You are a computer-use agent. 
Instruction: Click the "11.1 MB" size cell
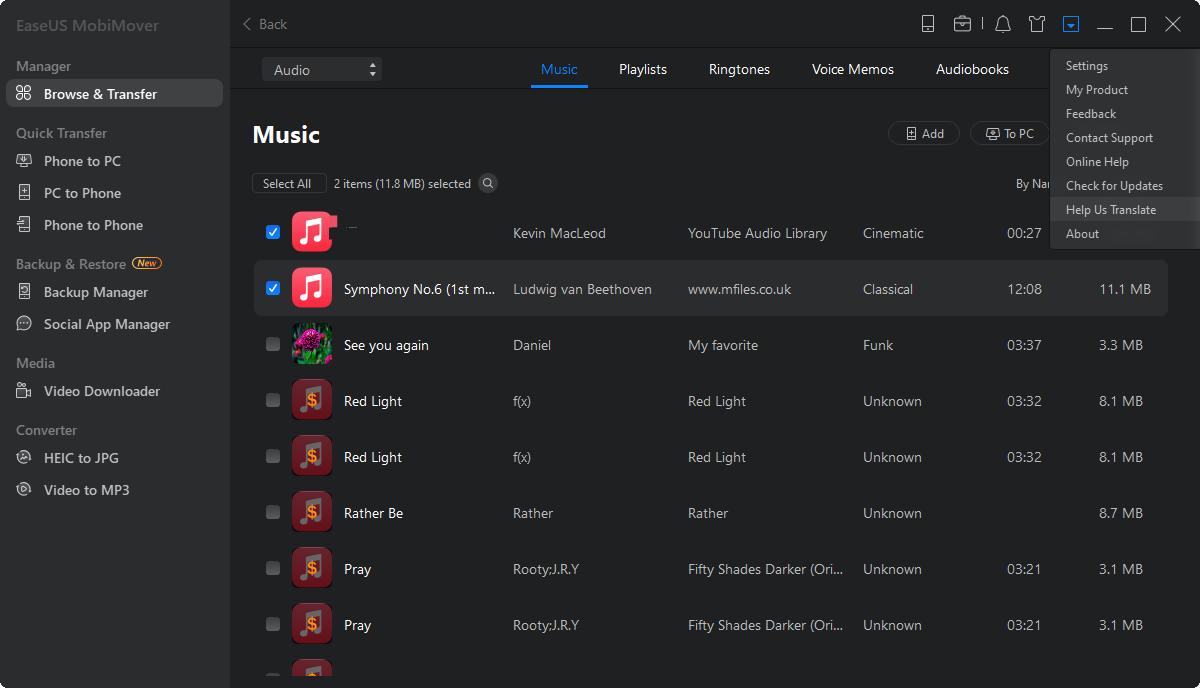pos(1125,289)
